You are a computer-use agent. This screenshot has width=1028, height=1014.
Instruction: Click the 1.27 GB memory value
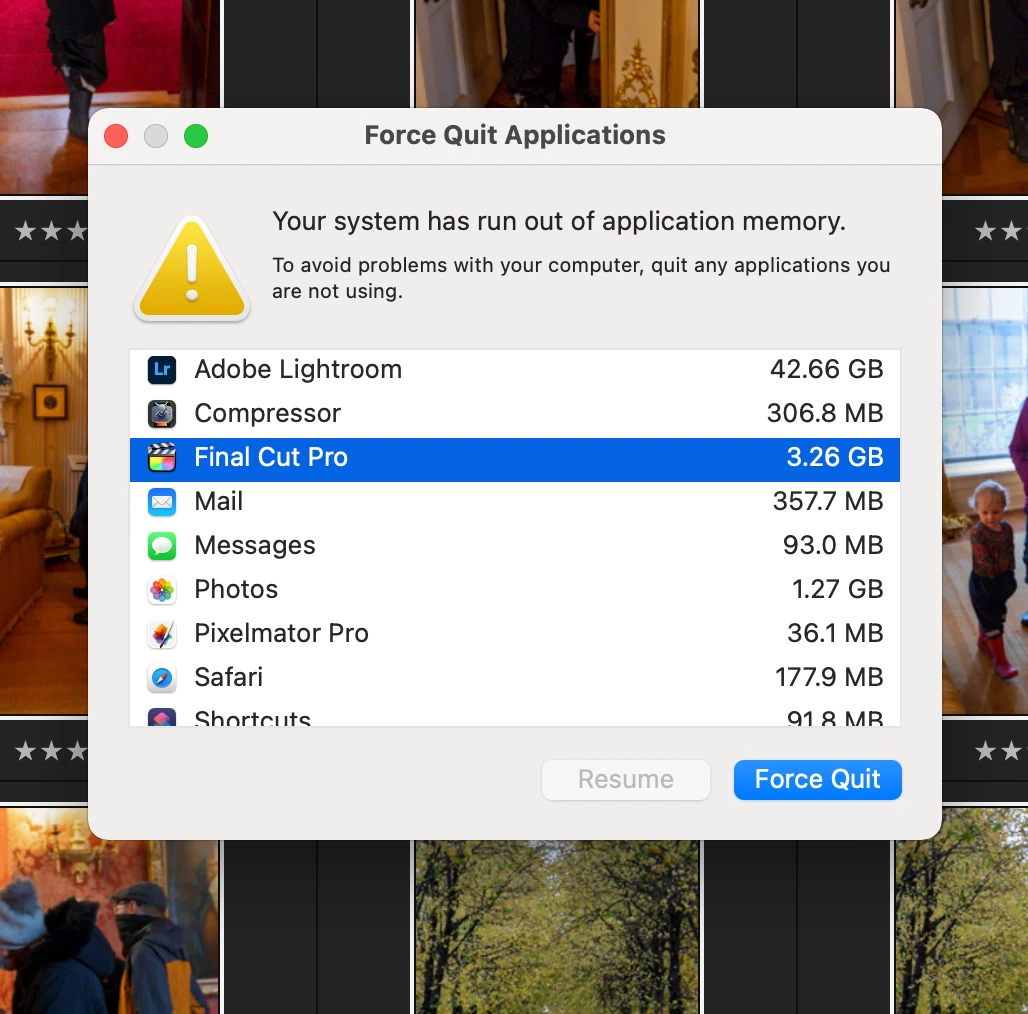[837, 589]
